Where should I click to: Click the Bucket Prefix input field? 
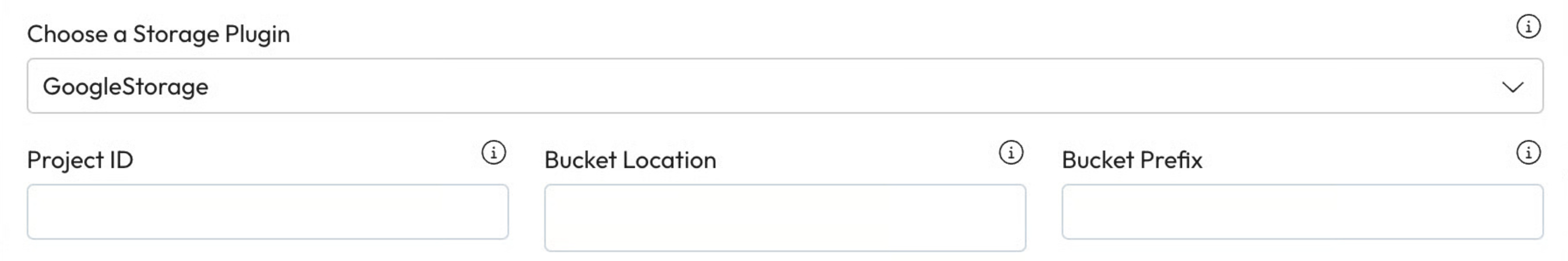point(1302,212)
